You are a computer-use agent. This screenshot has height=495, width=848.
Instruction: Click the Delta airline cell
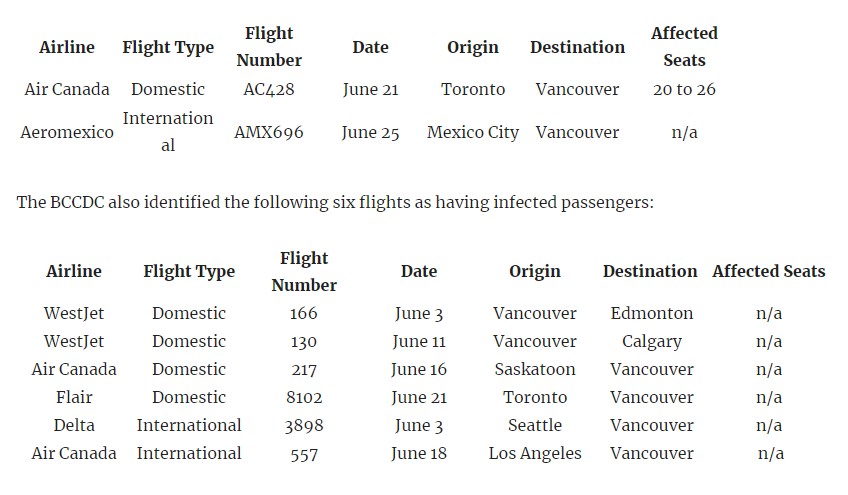point(74,426)
